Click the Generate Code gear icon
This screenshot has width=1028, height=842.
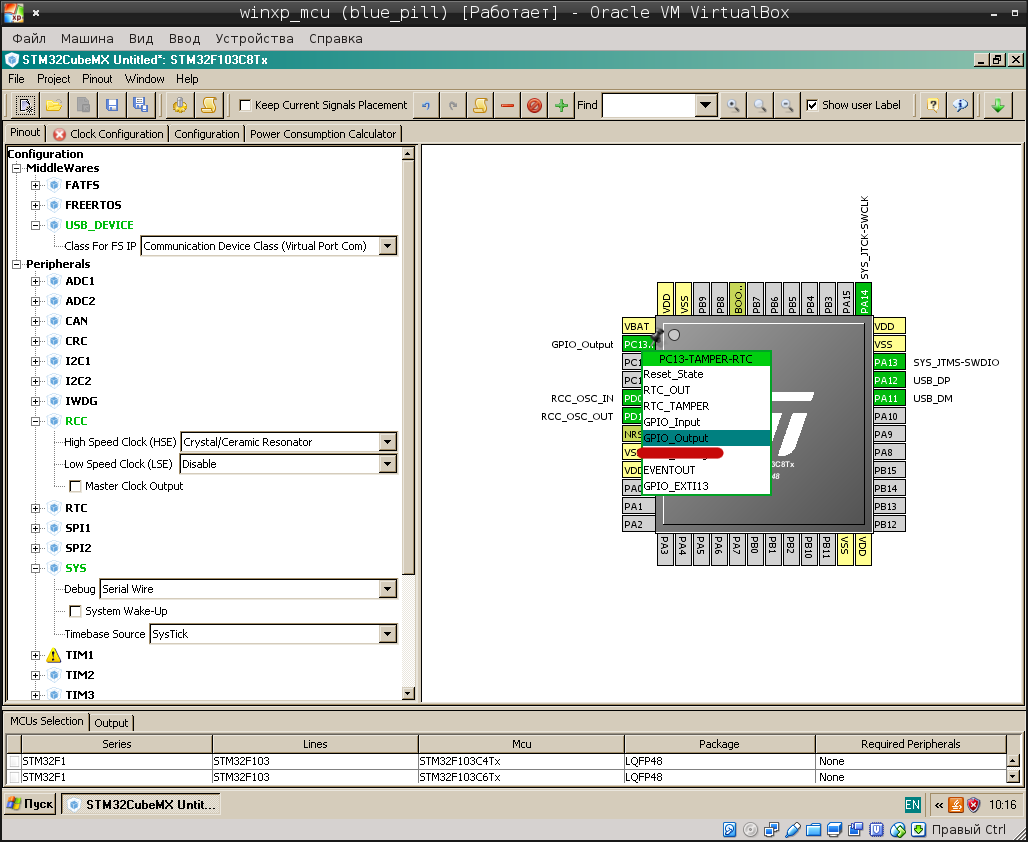(x=180, y=105)
